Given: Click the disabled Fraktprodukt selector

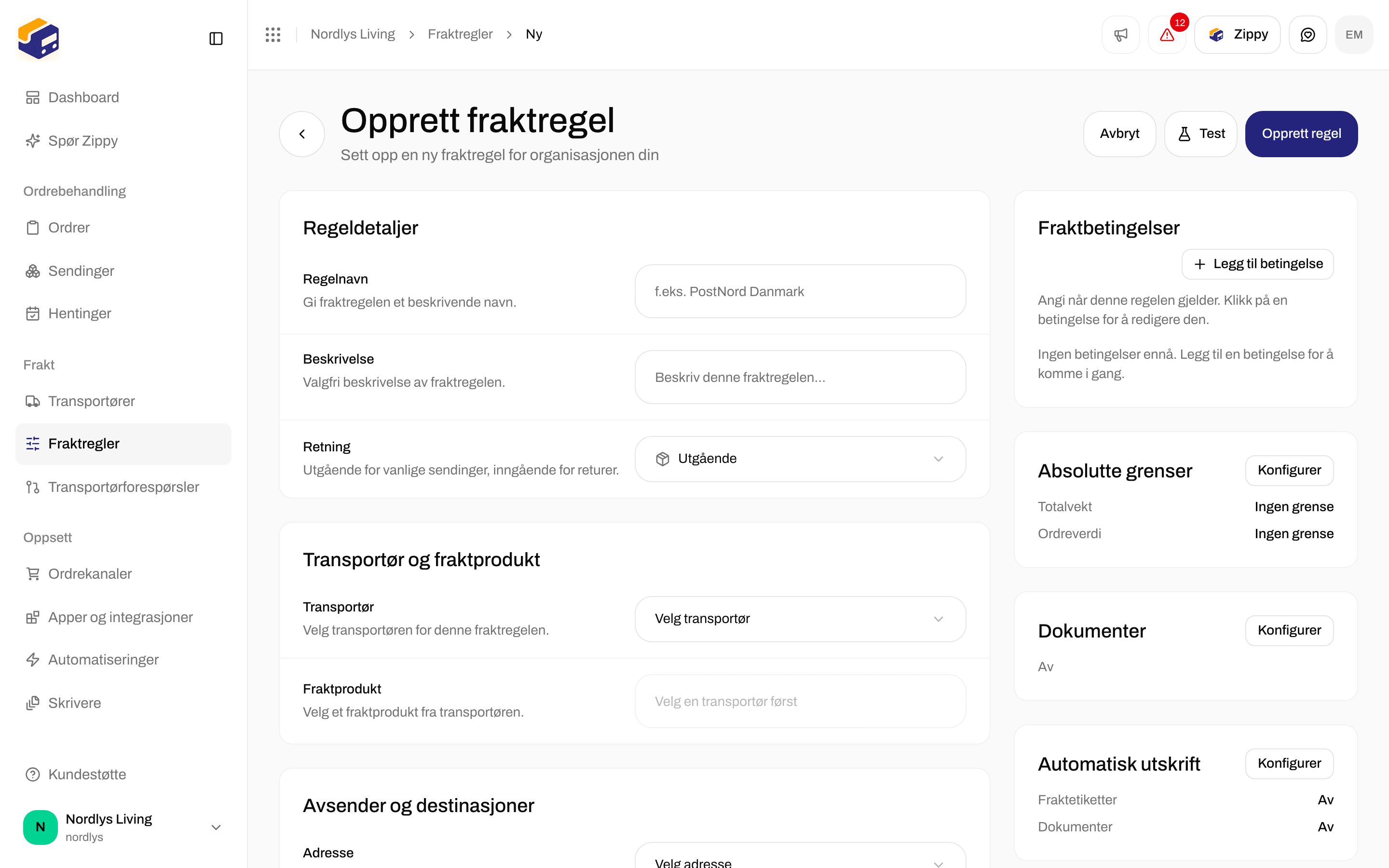Looking at the screenshot, I should [x=800, y=702].
